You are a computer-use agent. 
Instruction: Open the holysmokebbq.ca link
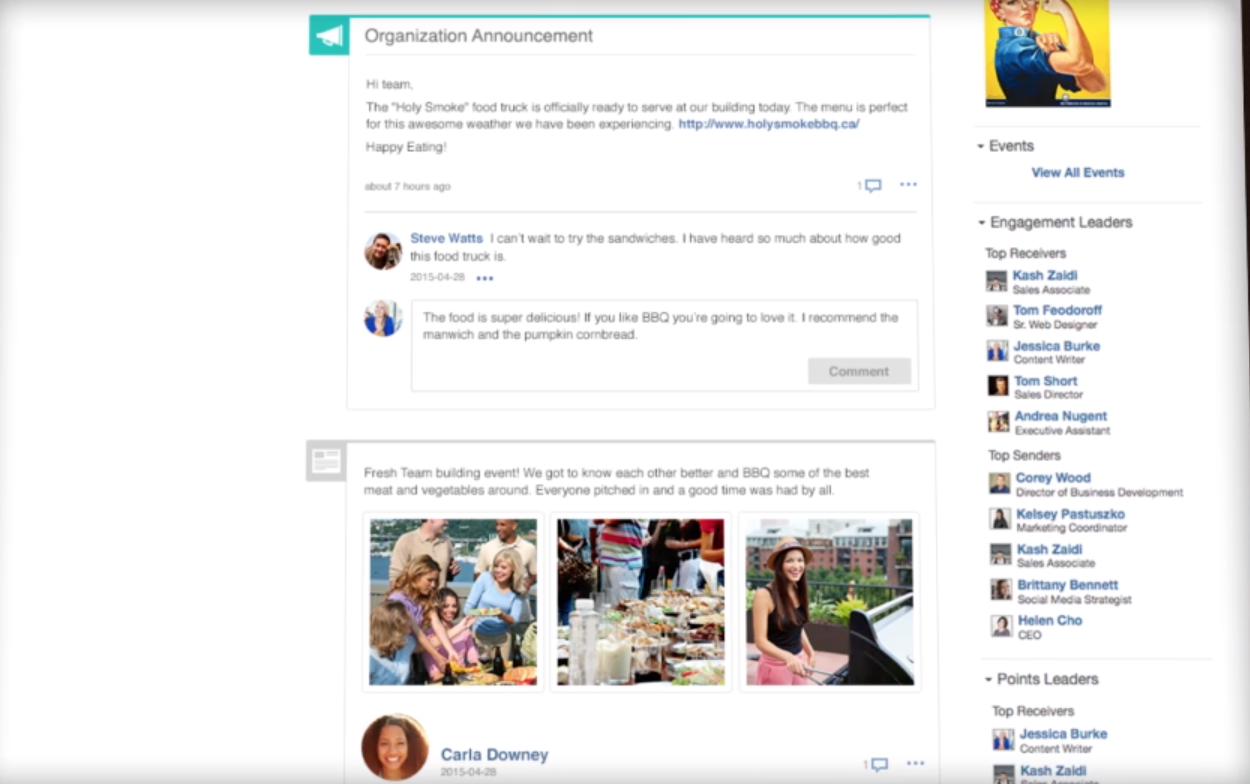click(768, 124)
